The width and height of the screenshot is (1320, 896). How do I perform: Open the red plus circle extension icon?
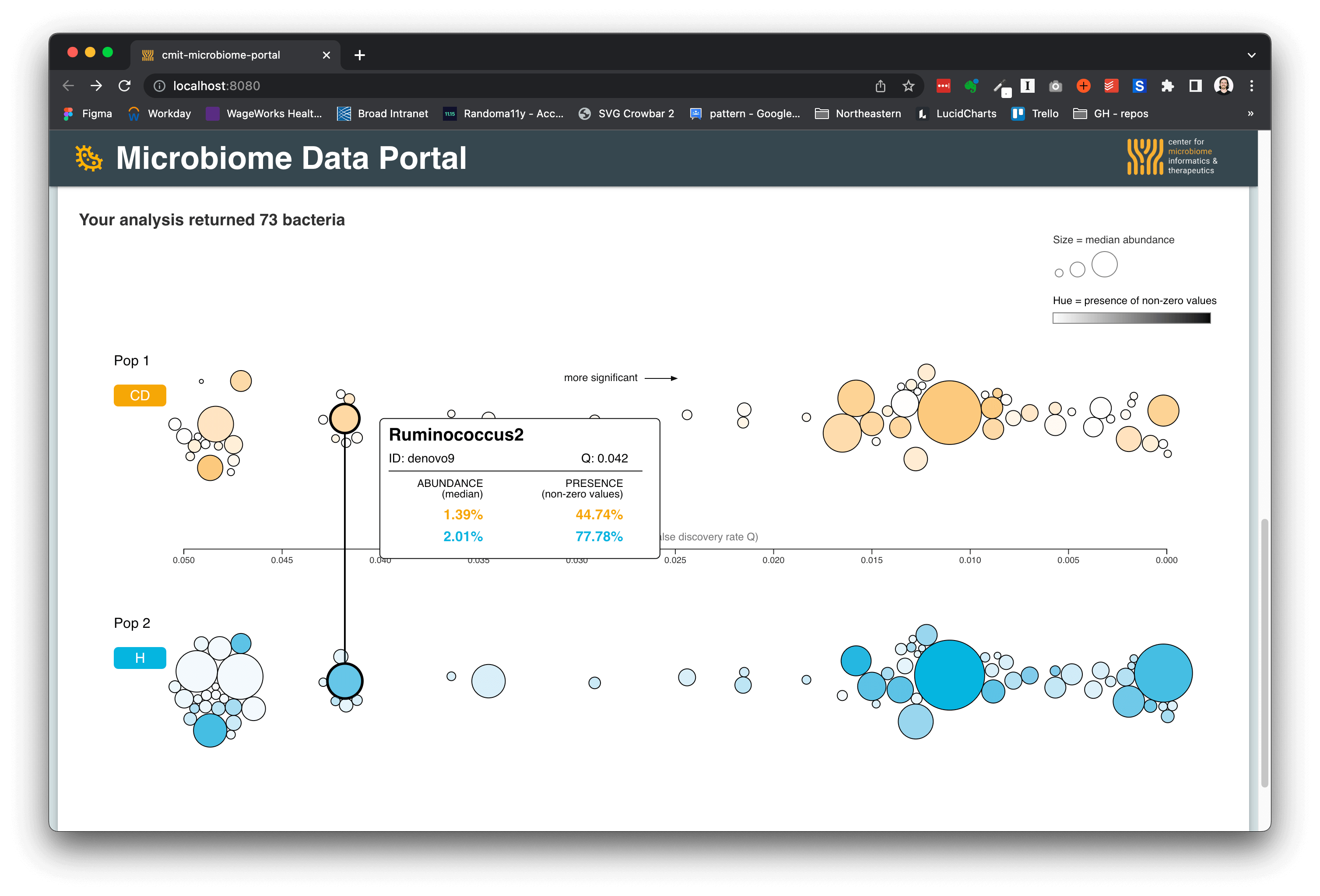[x=1083, y=86]
